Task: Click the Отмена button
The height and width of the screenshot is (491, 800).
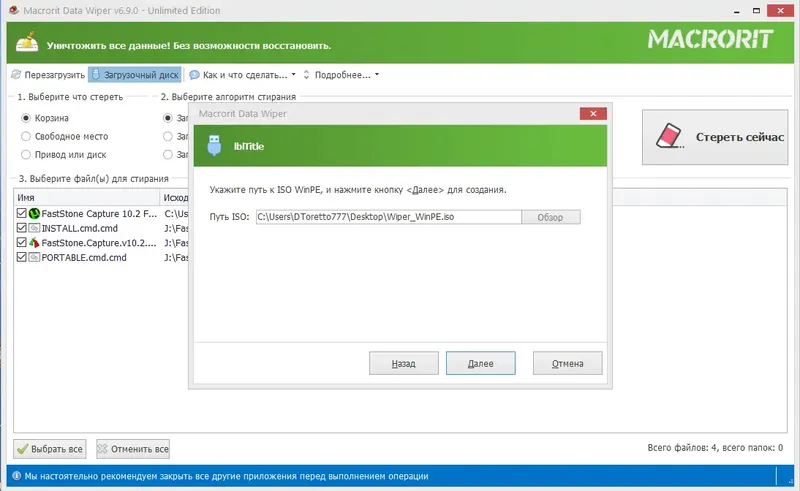Action: [567, 363]
